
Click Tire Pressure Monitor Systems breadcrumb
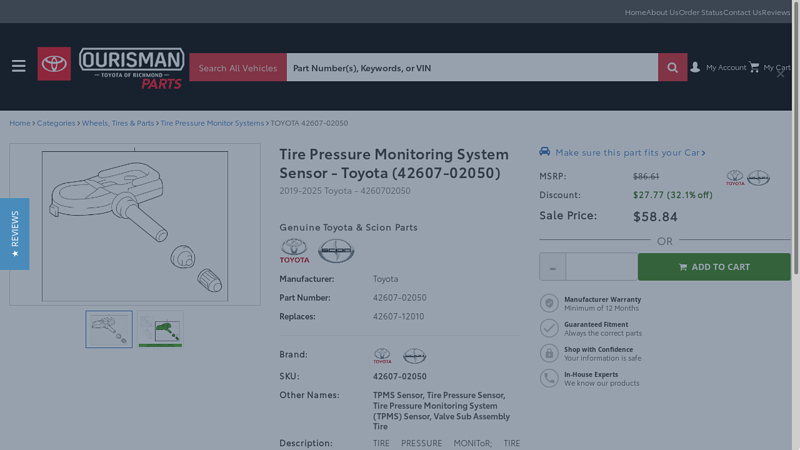[212, 123]
